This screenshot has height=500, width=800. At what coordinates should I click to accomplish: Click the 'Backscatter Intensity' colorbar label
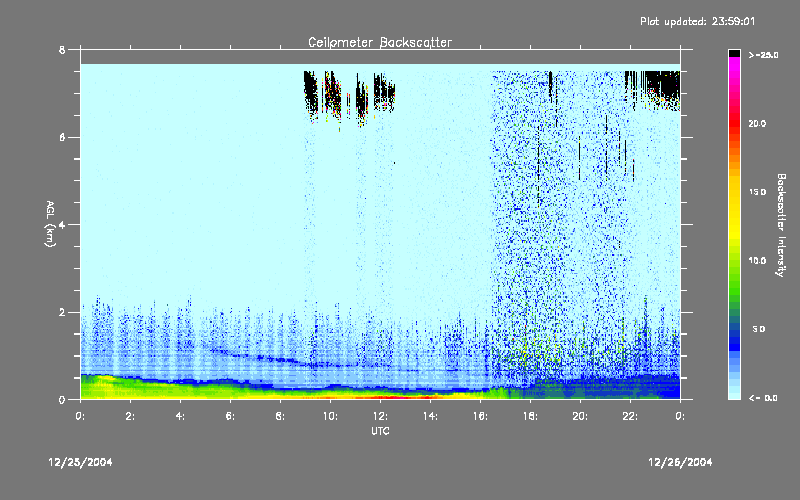pyautogui.click(x=781, y=225)
